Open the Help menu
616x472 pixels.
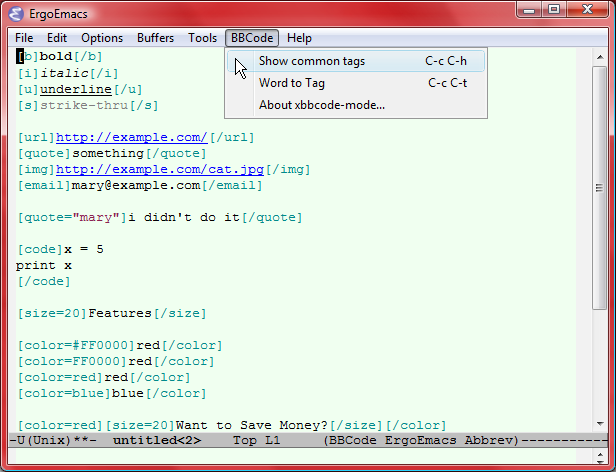click(x=299, y=38)
